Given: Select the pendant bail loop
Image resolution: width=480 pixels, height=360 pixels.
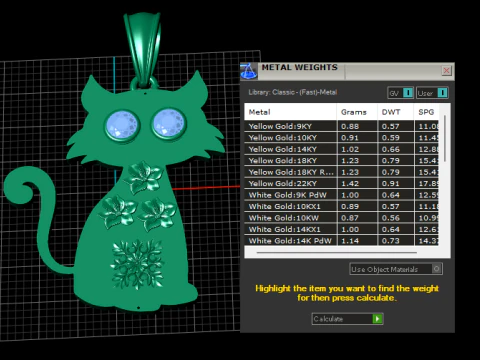Looking at the screenshot, I should [x=144, y=50].
